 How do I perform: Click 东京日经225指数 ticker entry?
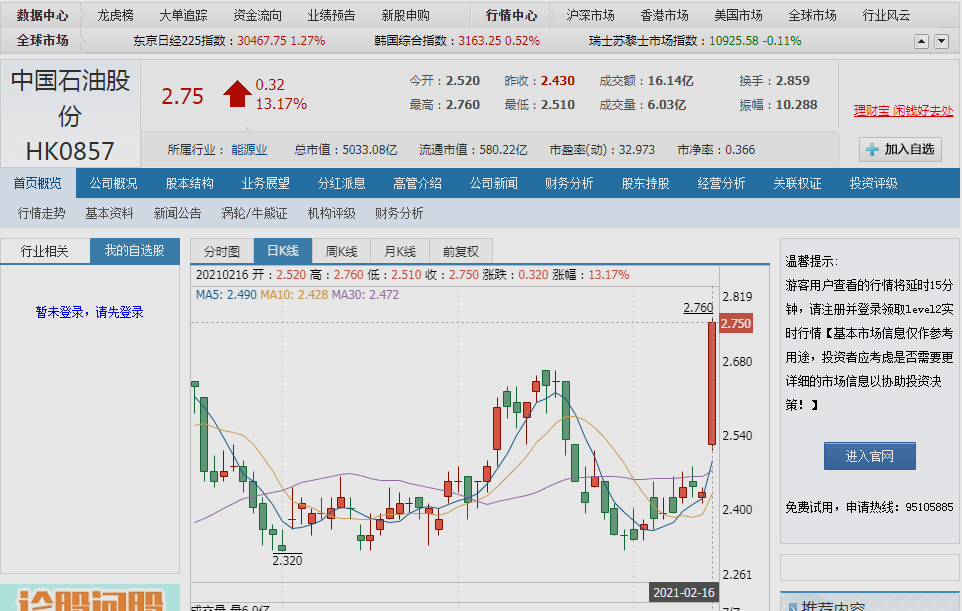(229, 41)
